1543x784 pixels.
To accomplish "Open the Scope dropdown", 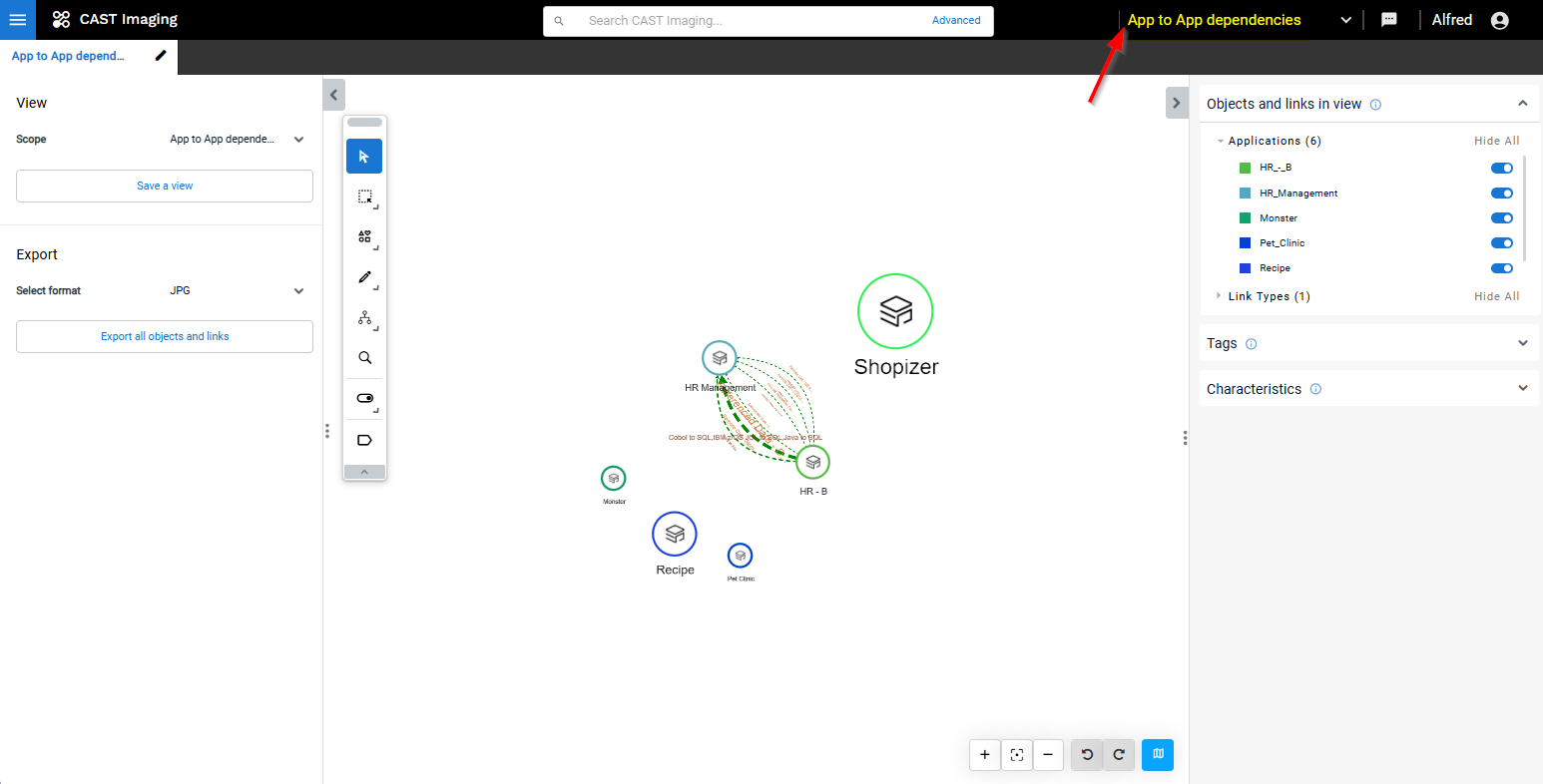I will click(x=237, y=140).
